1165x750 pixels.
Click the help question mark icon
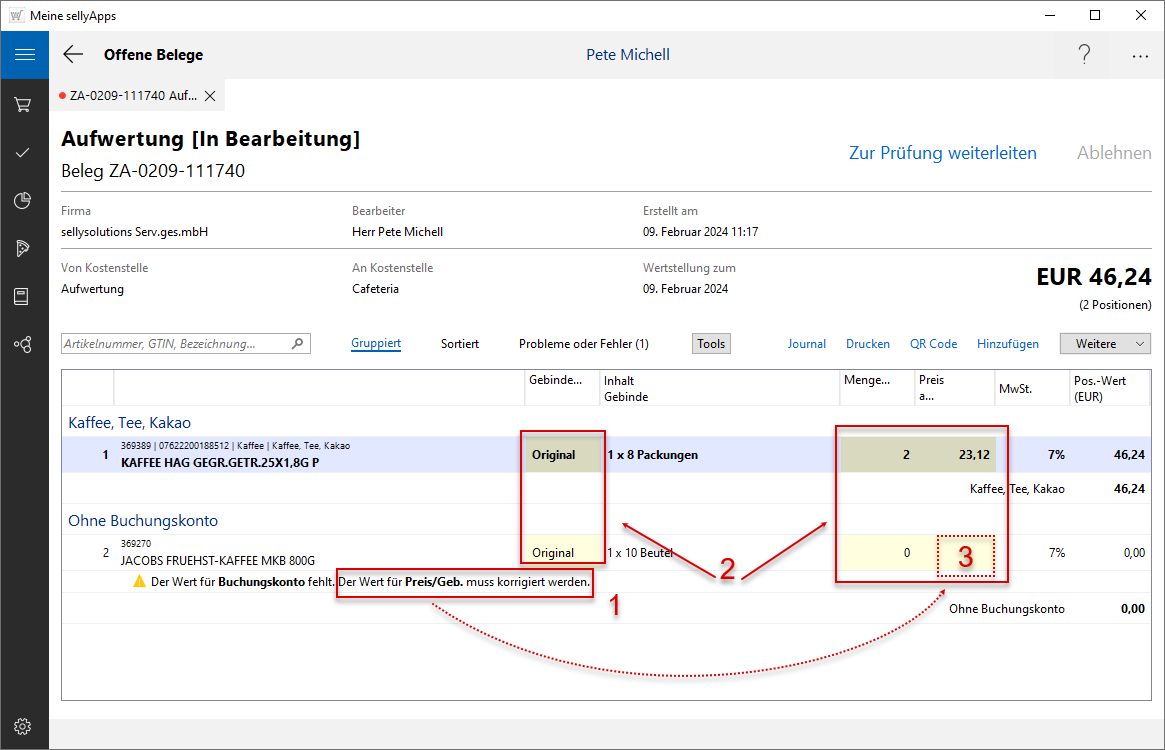click(1084, 55)
